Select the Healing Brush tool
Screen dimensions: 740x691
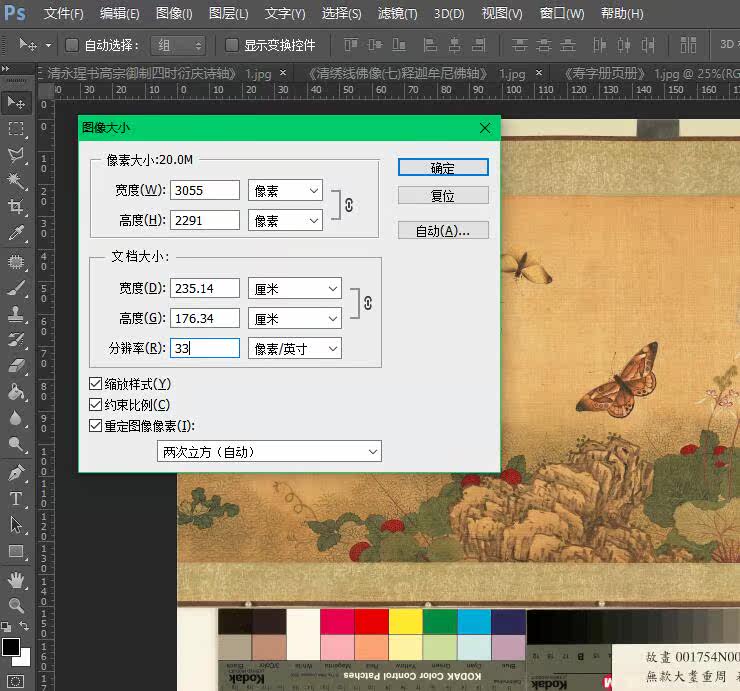[16, 261]
